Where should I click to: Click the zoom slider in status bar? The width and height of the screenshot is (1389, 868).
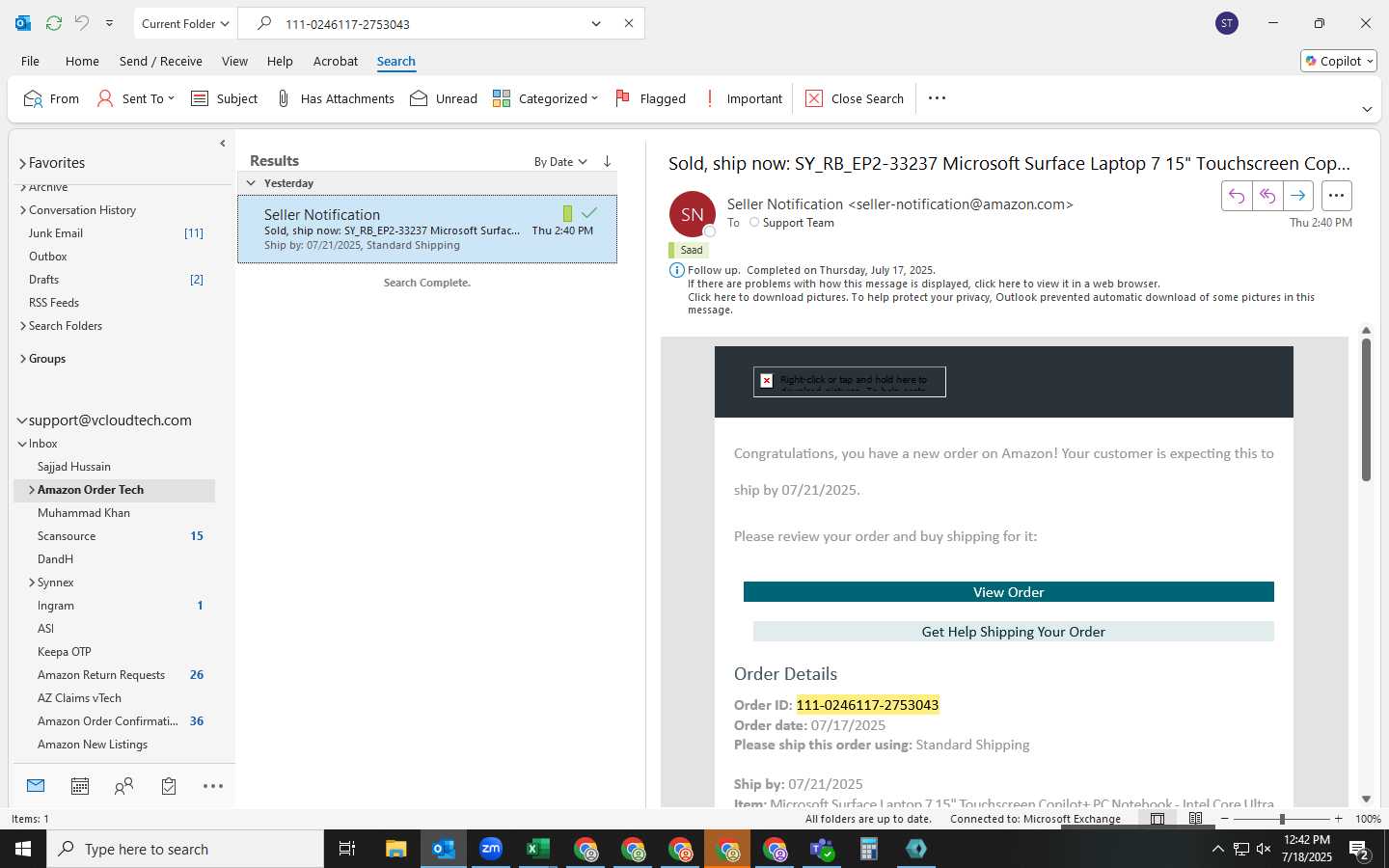click(x=1282, y=819)
